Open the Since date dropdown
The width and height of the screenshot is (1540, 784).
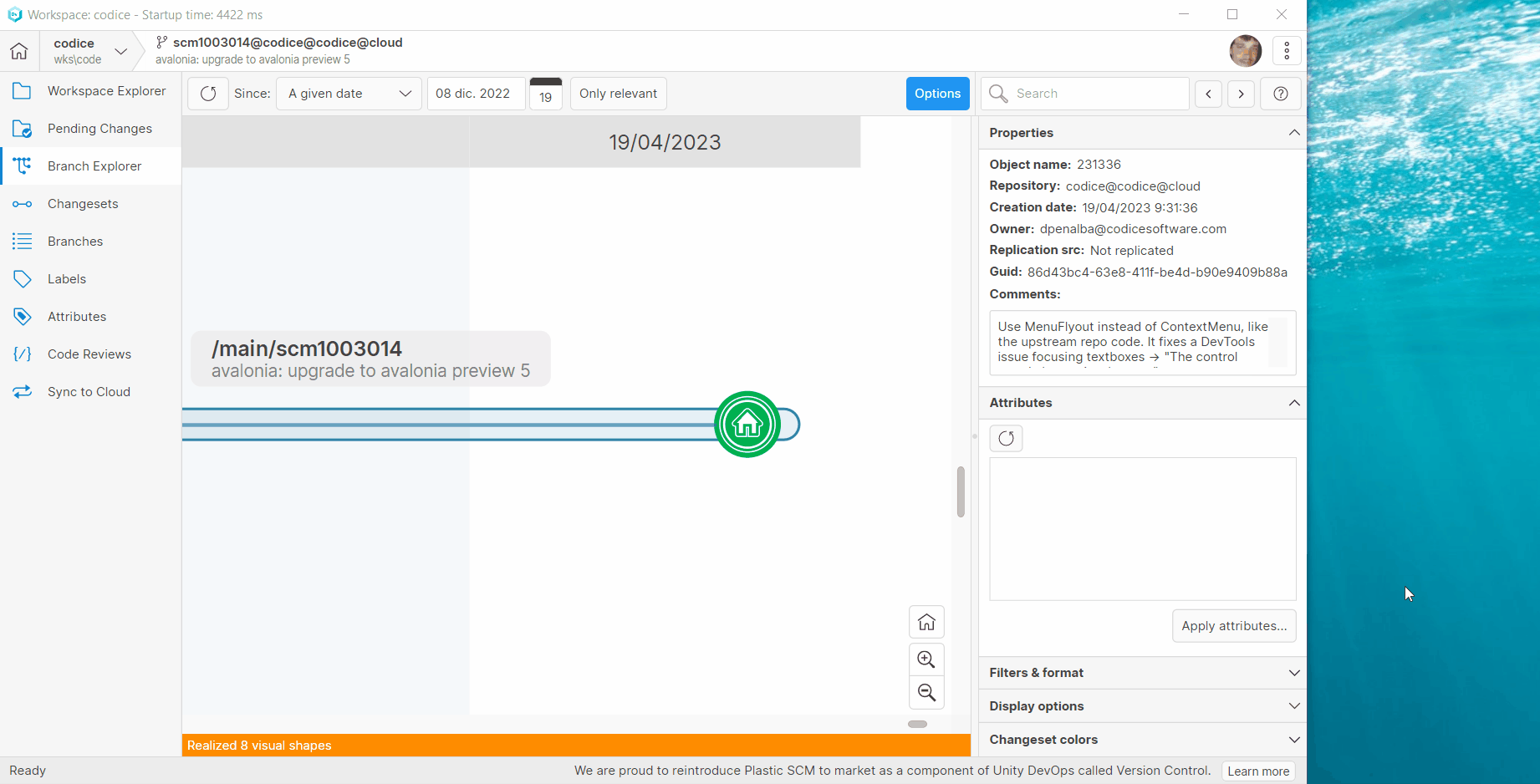coord(348,93)
